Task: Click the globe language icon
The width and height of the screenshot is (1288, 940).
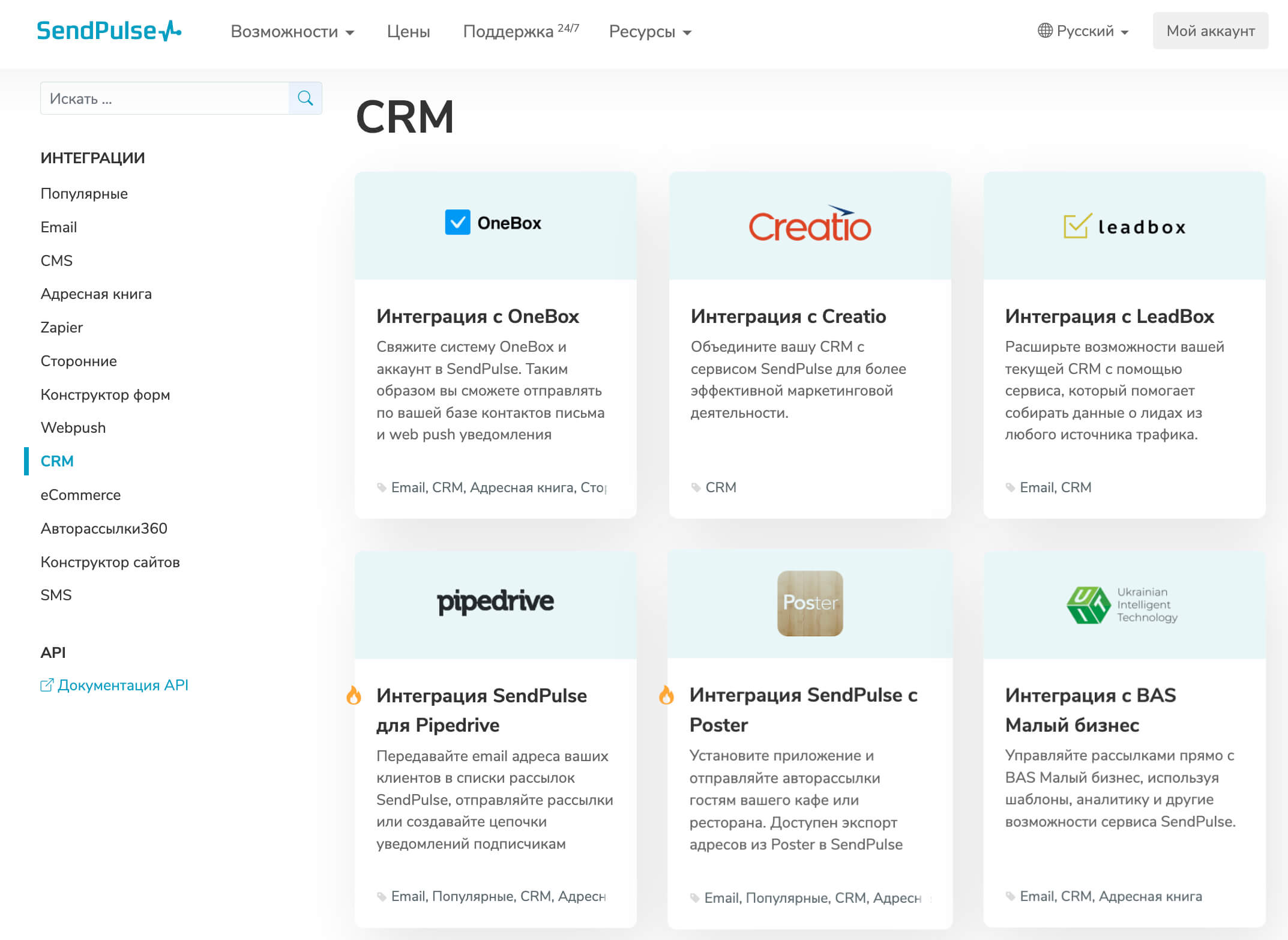Action: [1045, 31]
